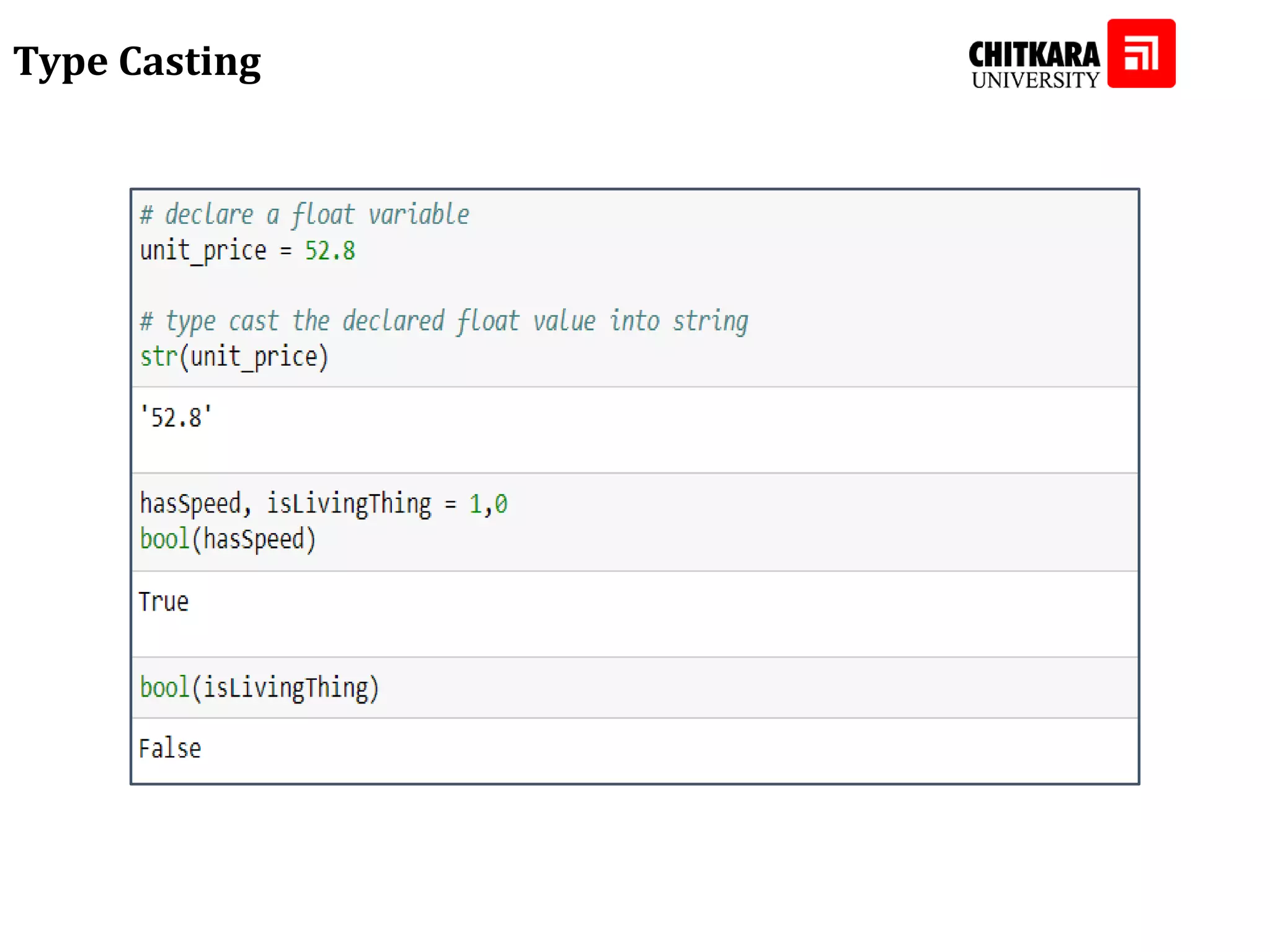Click isLivingThing in the assignment line
The width and height of the screenshot is (1270, 952).
coord(349,503)
